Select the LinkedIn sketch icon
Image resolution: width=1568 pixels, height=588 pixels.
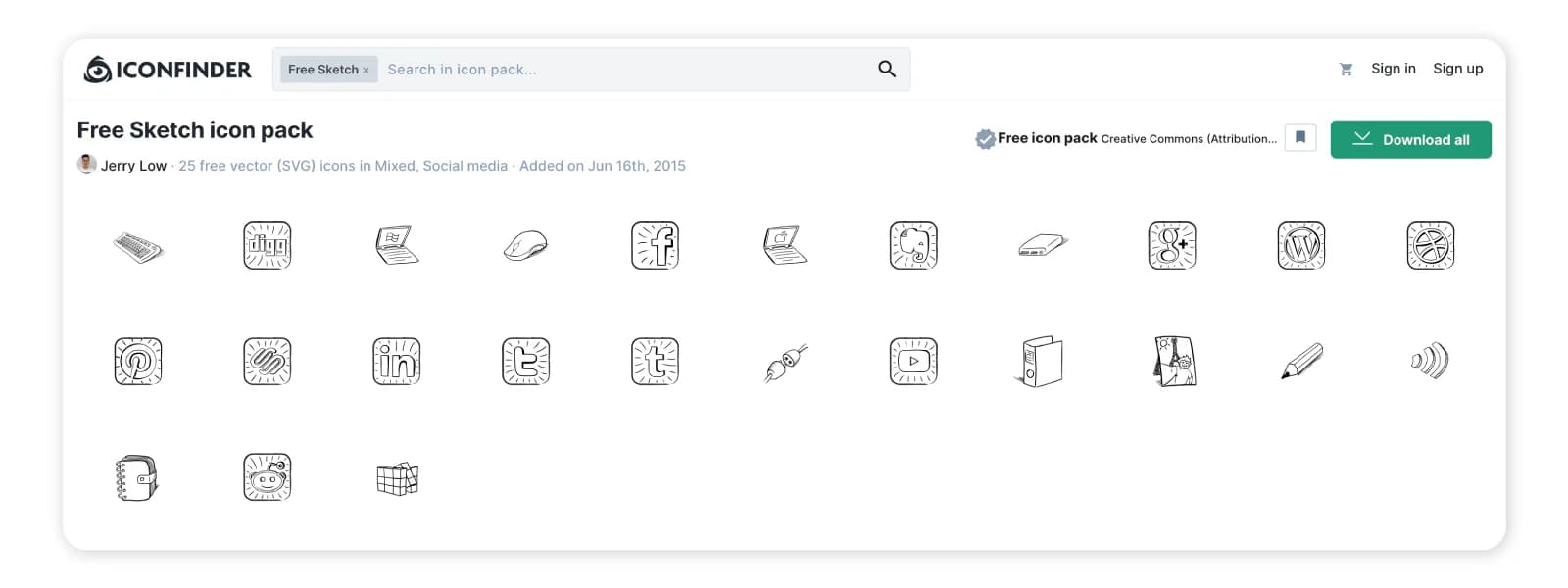(x=397, y=362)
